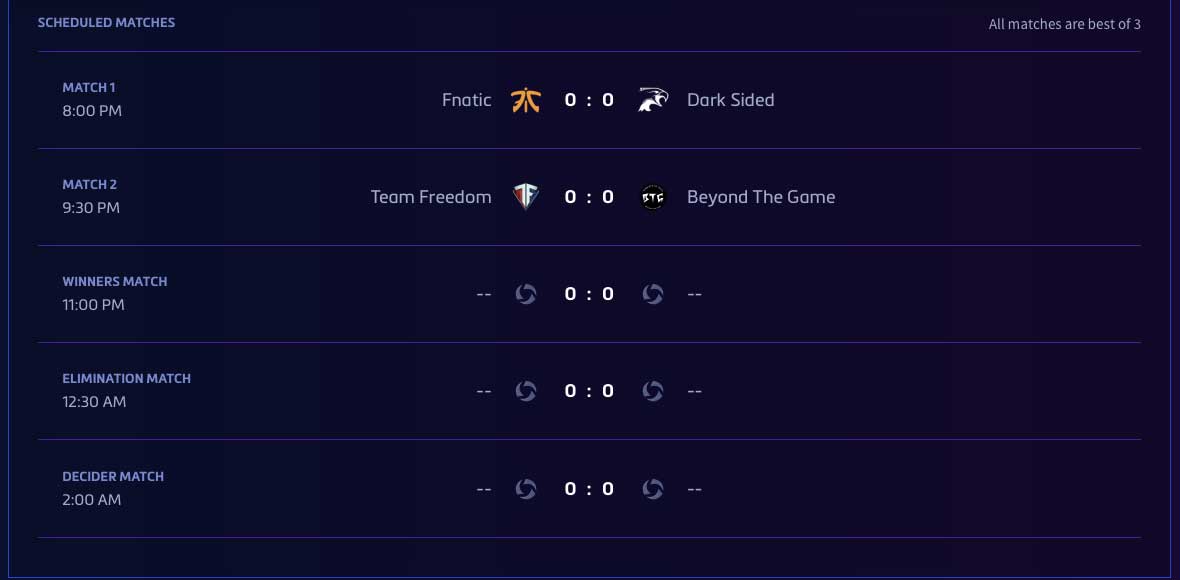Click left placeholder logo in Elimination Match
This screenshot has width=1180, height=580.
tap(525, 391)
